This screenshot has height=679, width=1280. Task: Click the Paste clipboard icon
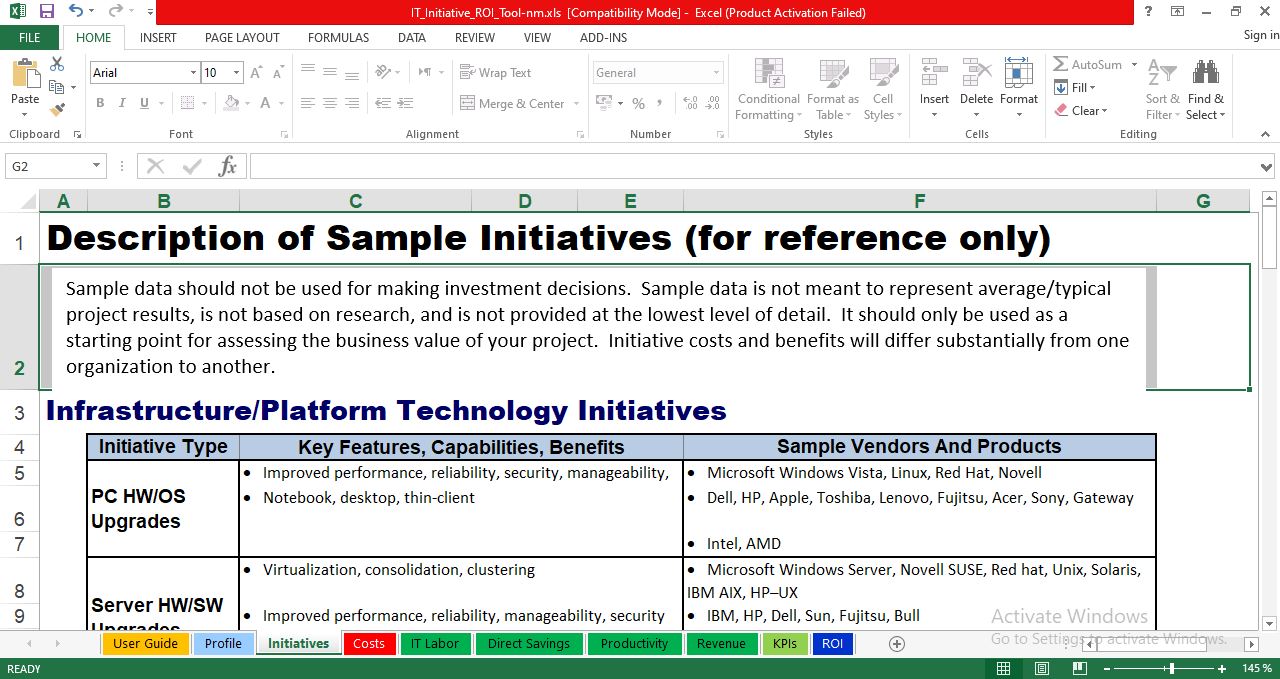click(25, 74)
